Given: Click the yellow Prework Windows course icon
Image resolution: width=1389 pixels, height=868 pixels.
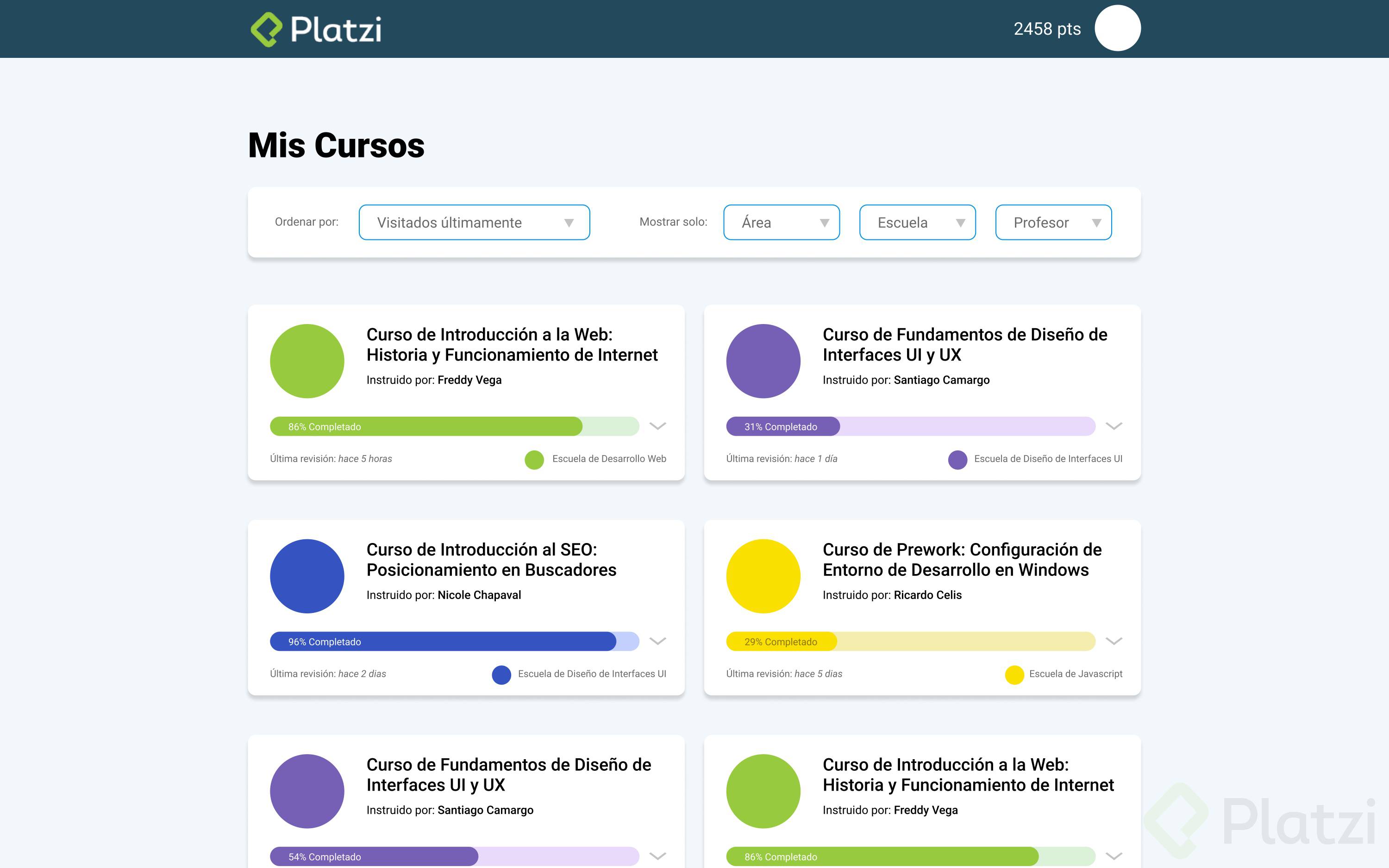Looking at the screenshot, I should tap(763, 576).
